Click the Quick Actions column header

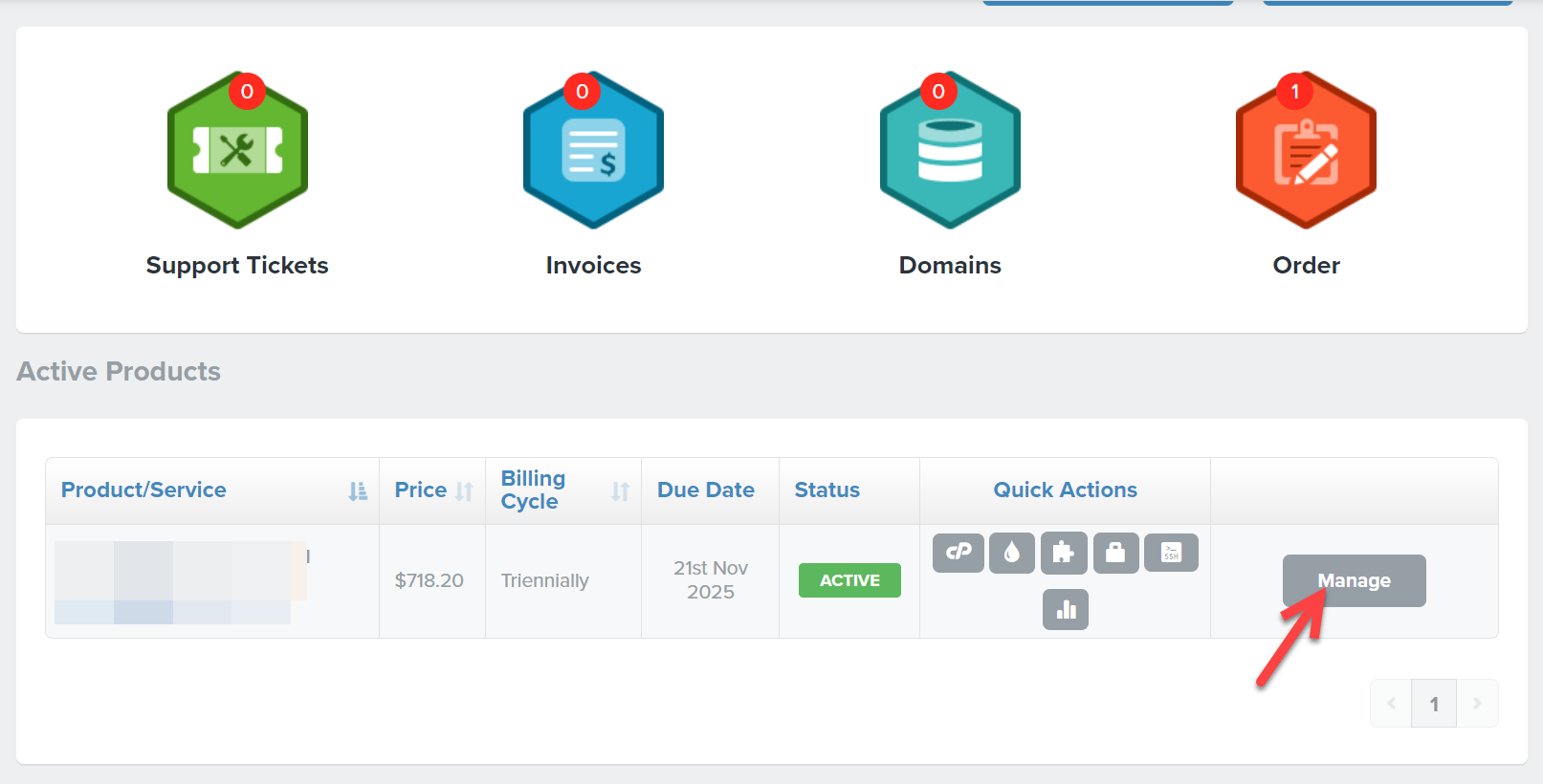[1066, 490]
